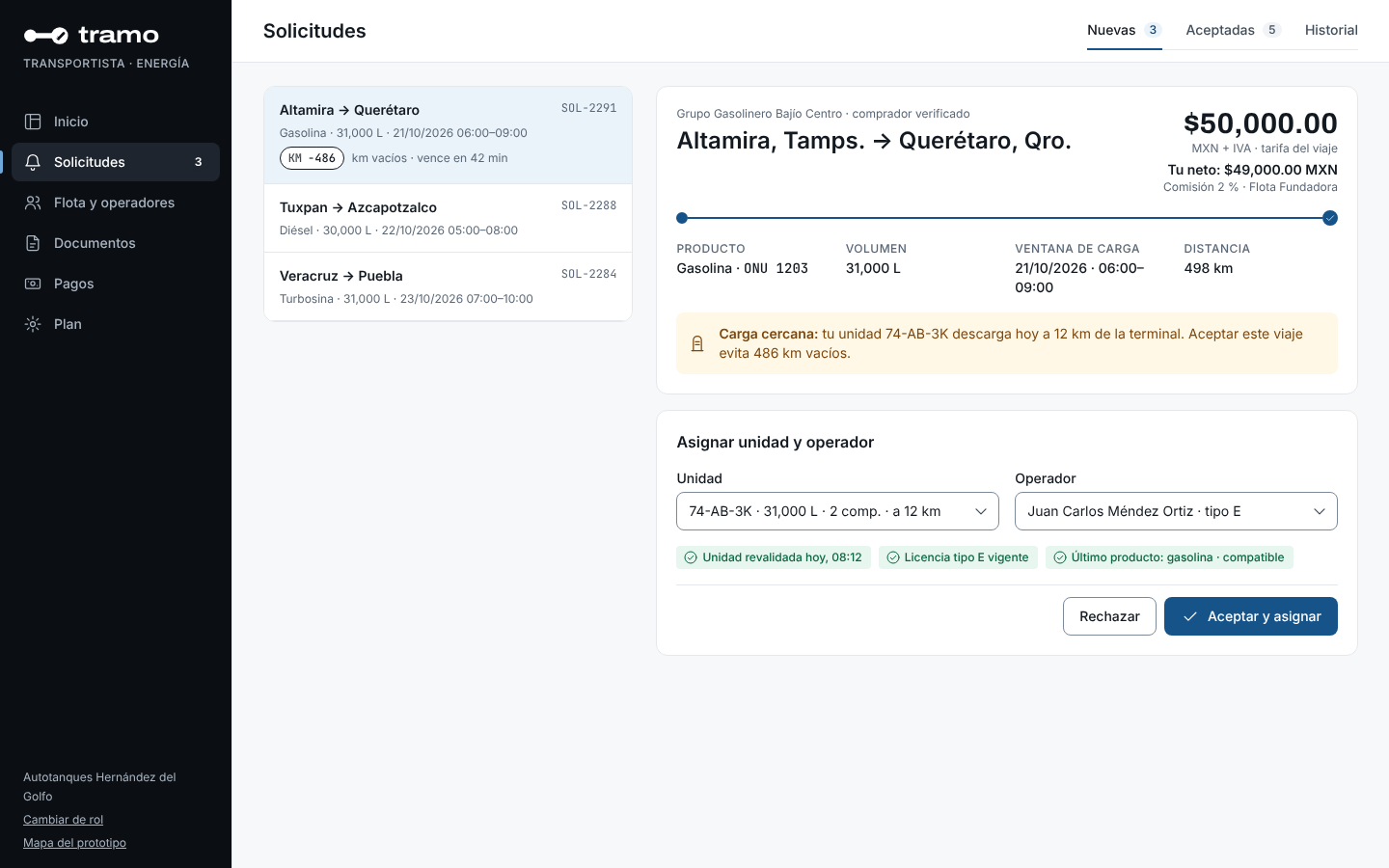Click the Solicitudes bell icon

(x=33, y=162)
